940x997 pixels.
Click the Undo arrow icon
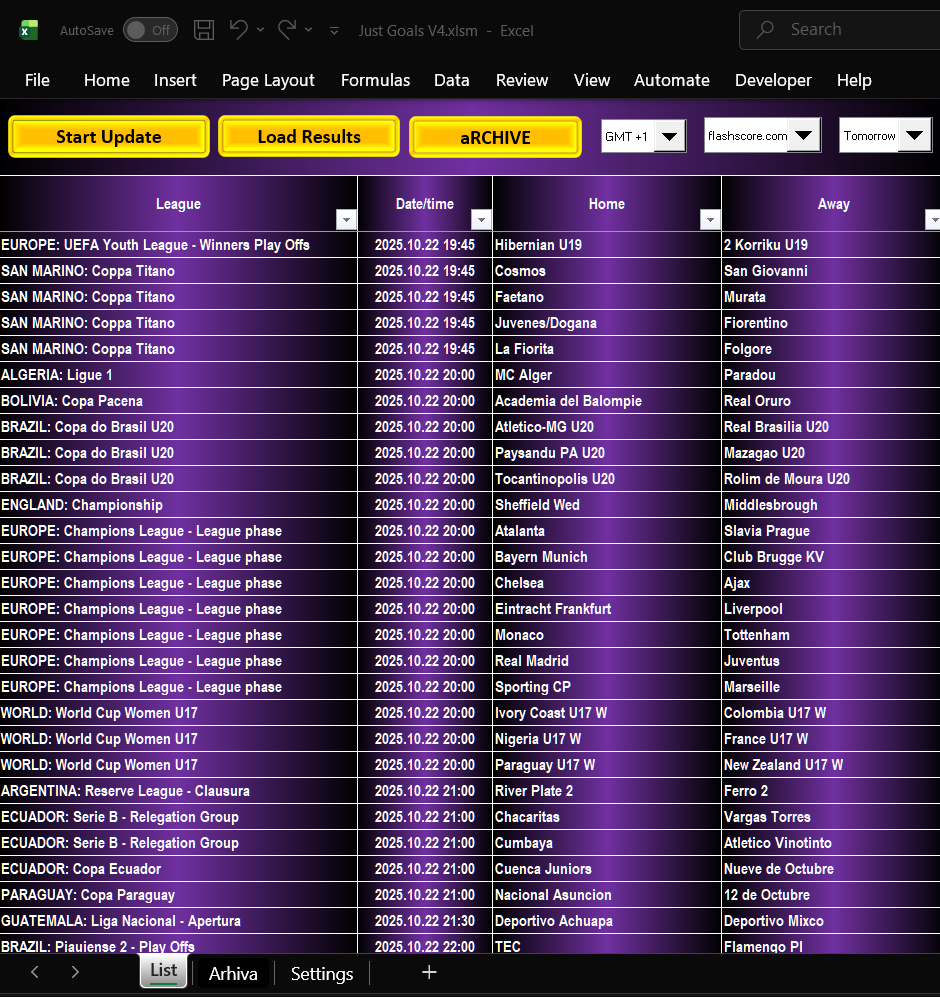tap(238, 30)
